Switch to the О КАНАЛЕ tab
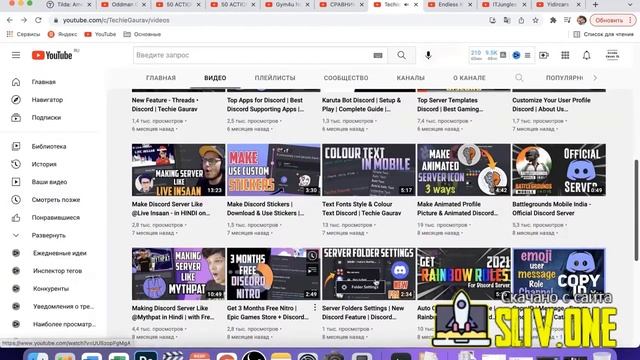 click(x=469, y=78)
